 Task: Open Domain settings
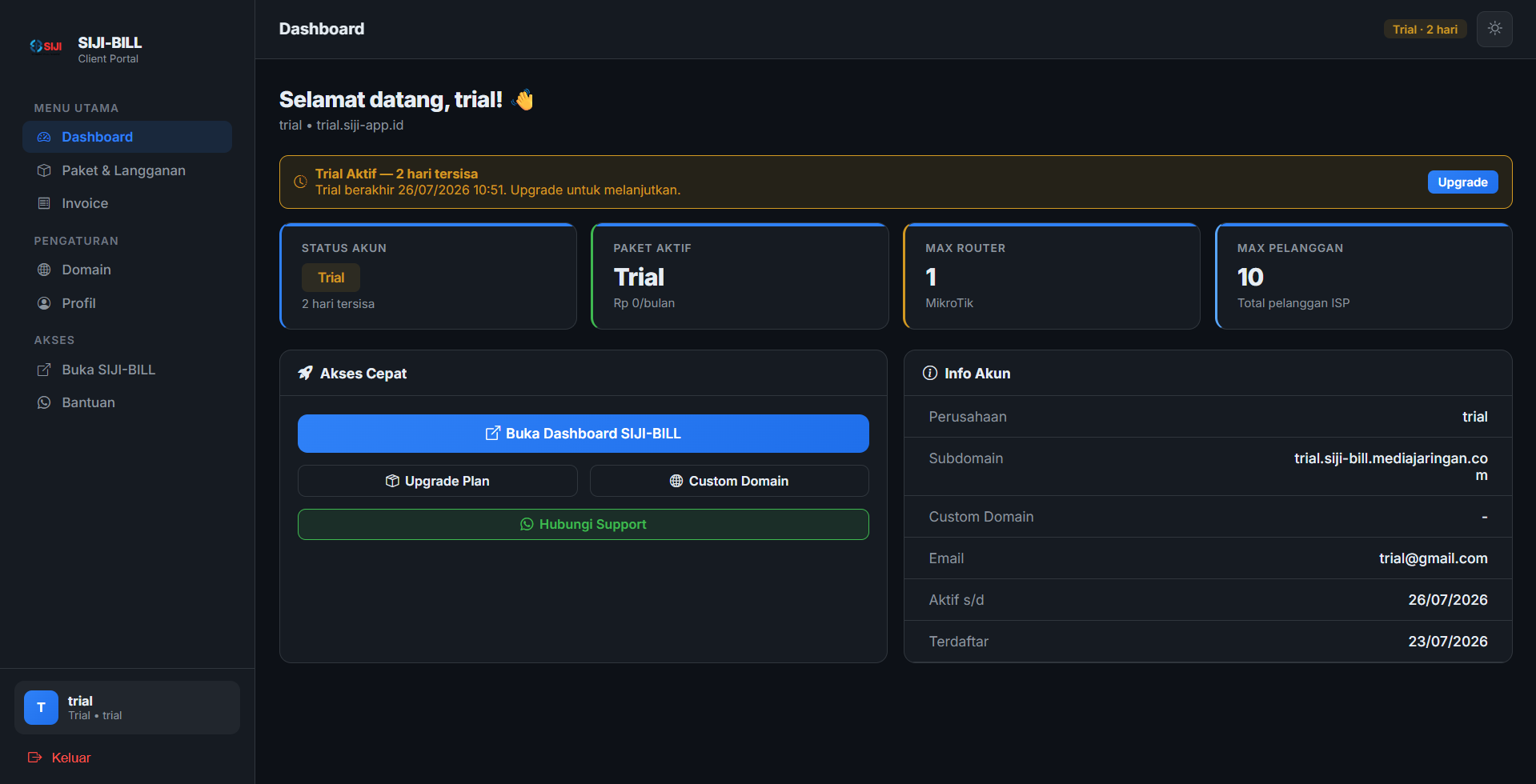click(127, 270)
